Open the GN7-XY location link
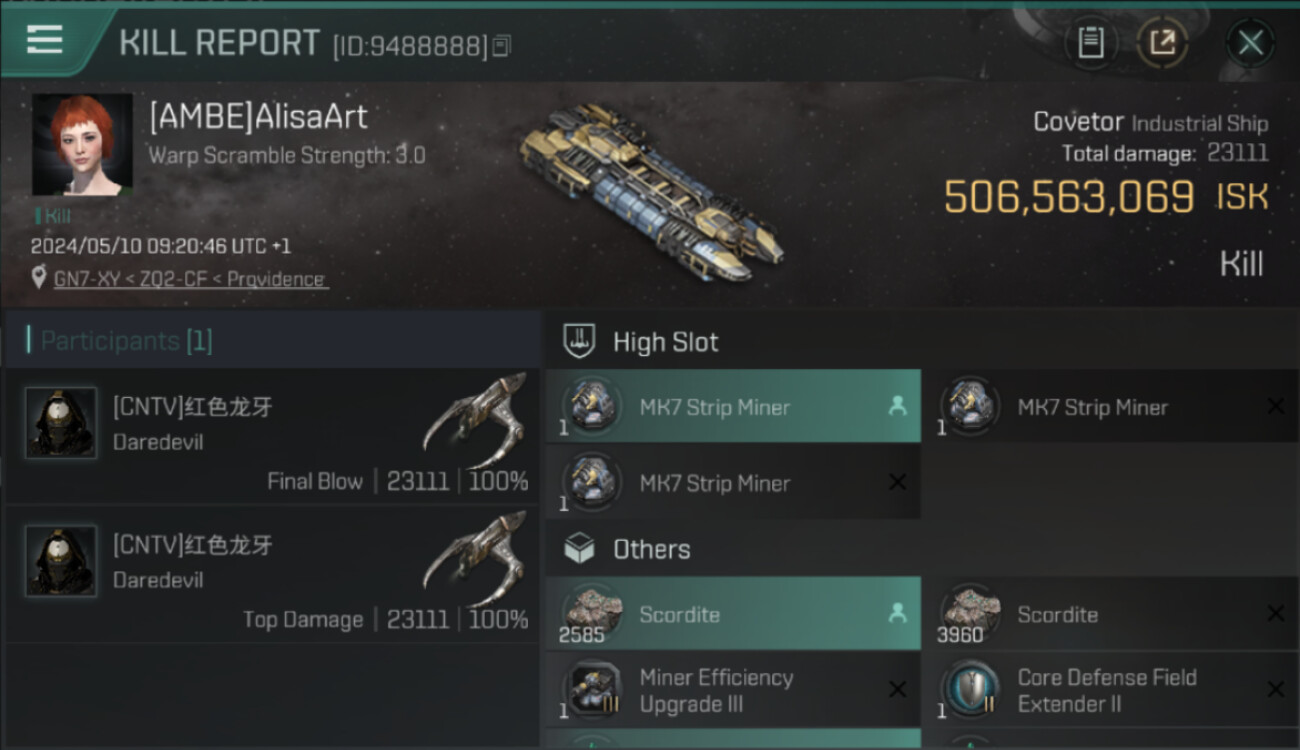Viewport: 1300px width, 750px height. click(x=190, y=279)
